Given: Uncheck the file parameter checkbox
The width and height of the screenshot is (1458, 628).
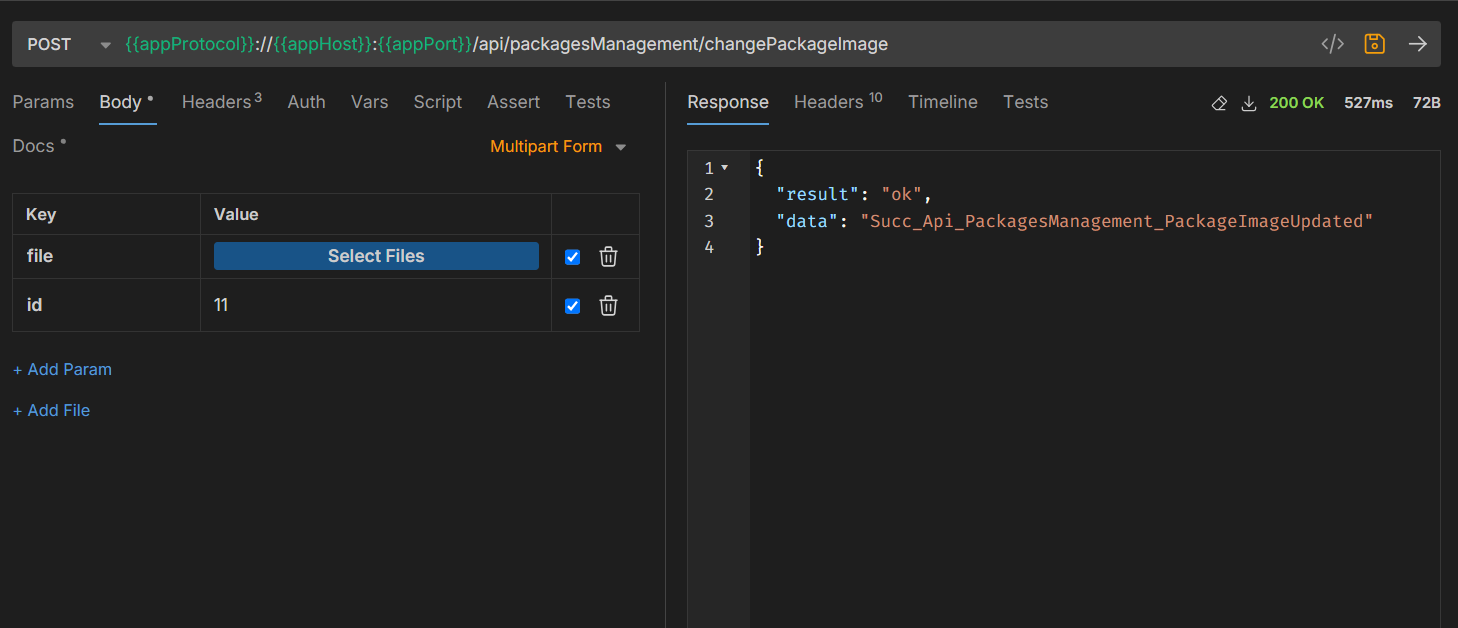Looking at the screenshot, I should point(573,257).
